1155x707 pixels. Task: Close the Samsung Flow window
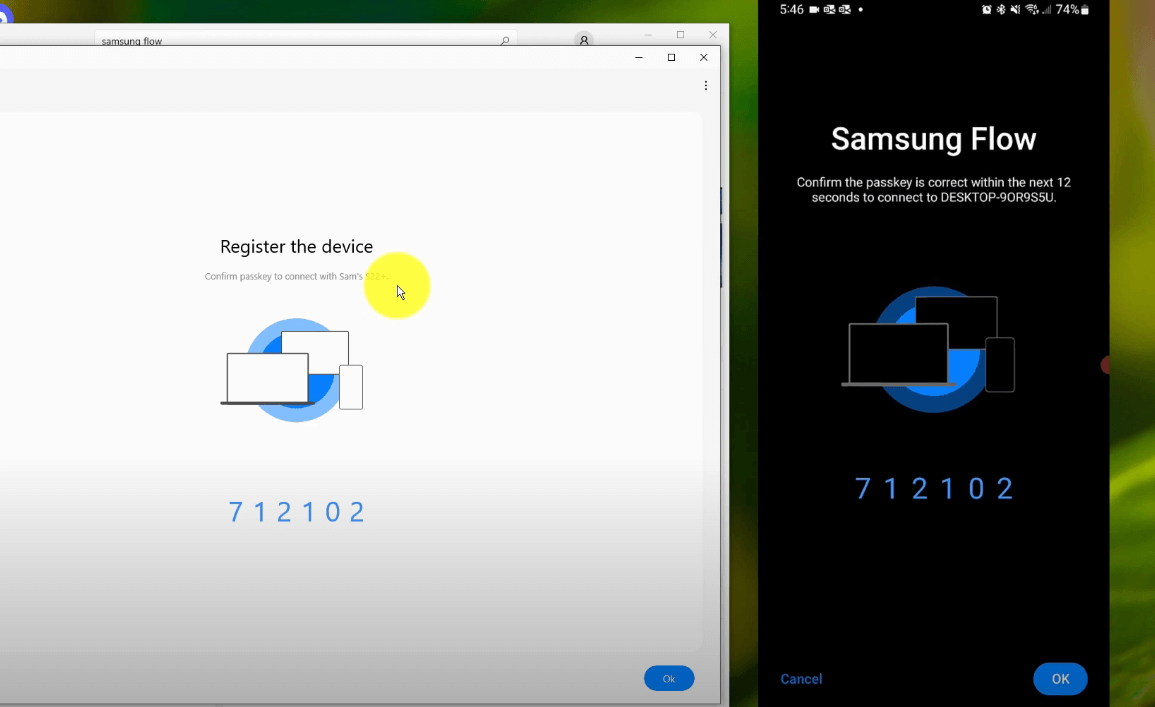[x=703, y=57]
